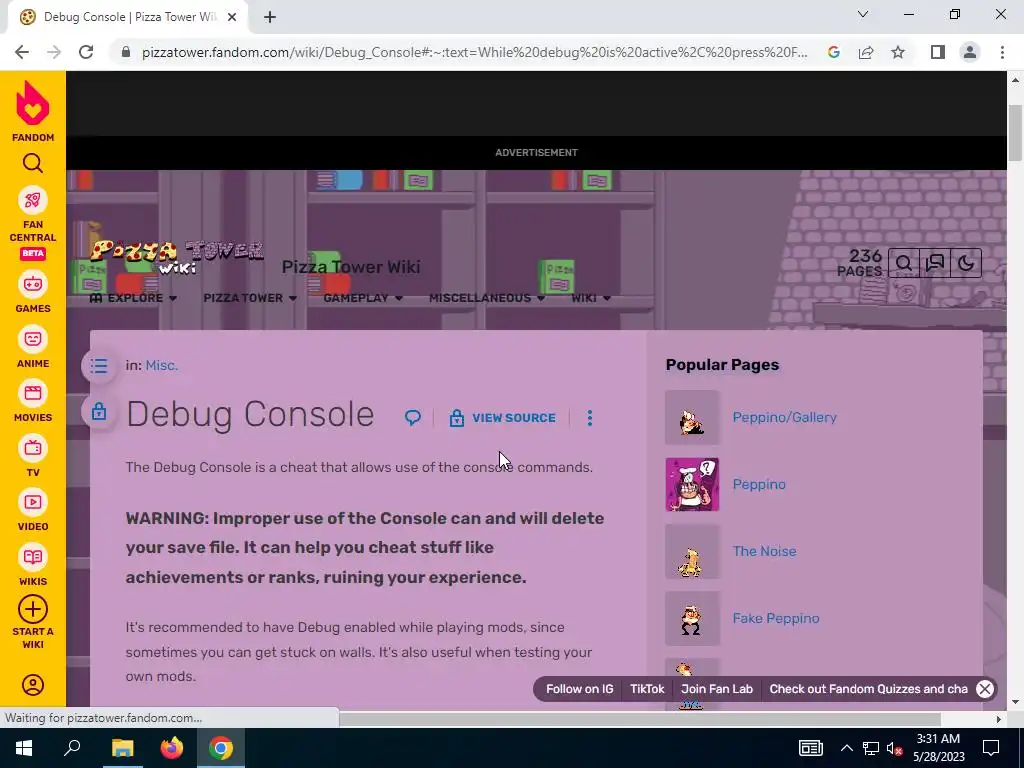
Task: Click the Peppino/Gallery thumbnail image
Action: click(x=692, y=418)
